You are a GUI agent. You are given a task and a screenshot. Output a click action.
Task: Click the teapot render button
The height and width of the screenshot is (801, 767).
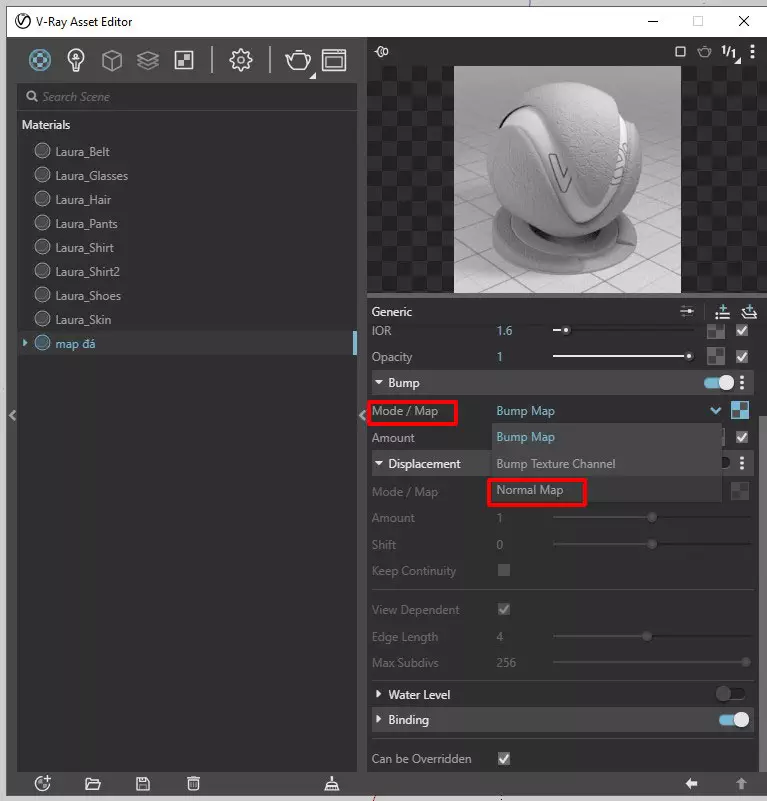(297, 61)
